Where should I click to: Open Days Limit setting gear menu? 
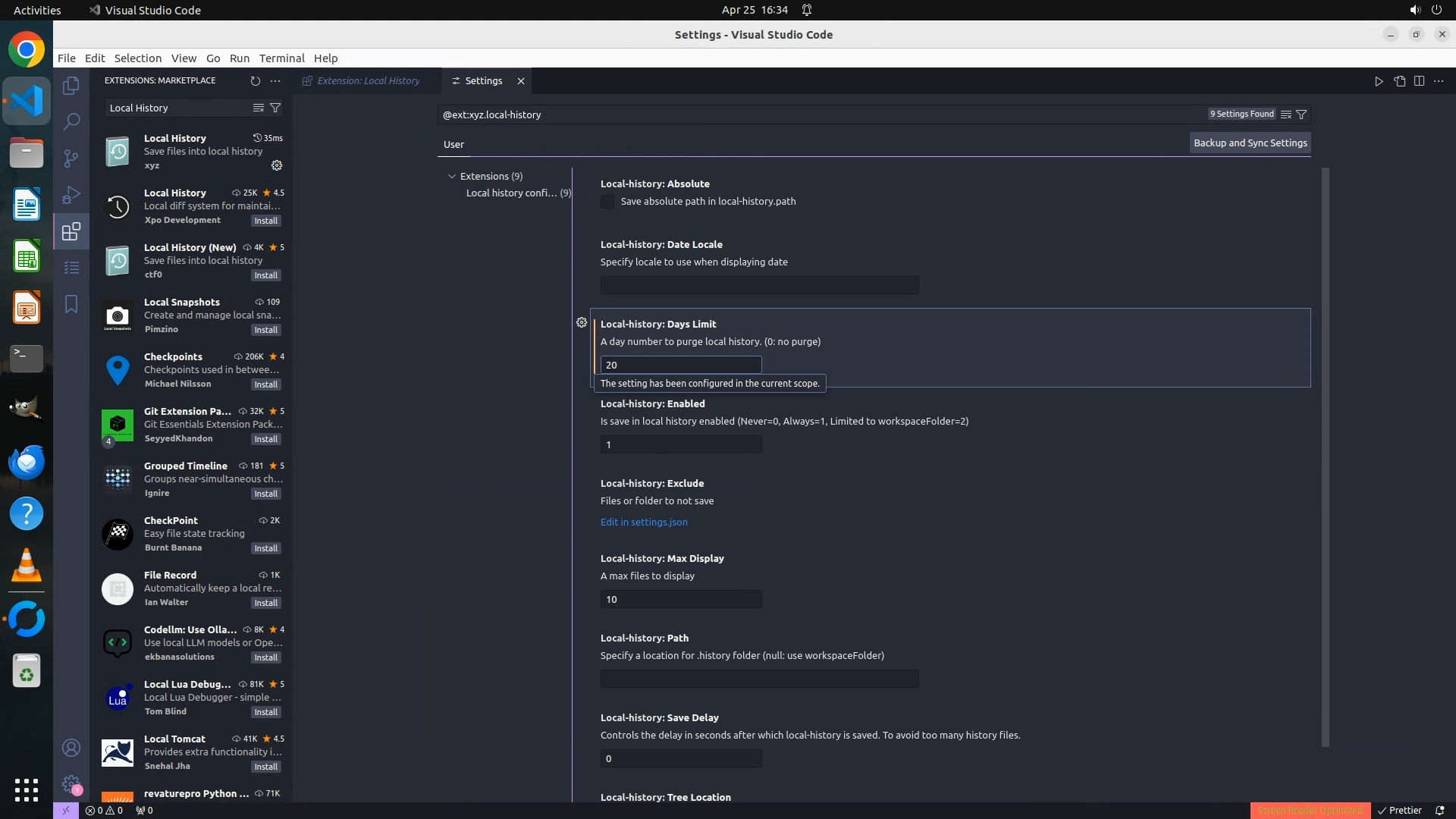tap(582, 322)
